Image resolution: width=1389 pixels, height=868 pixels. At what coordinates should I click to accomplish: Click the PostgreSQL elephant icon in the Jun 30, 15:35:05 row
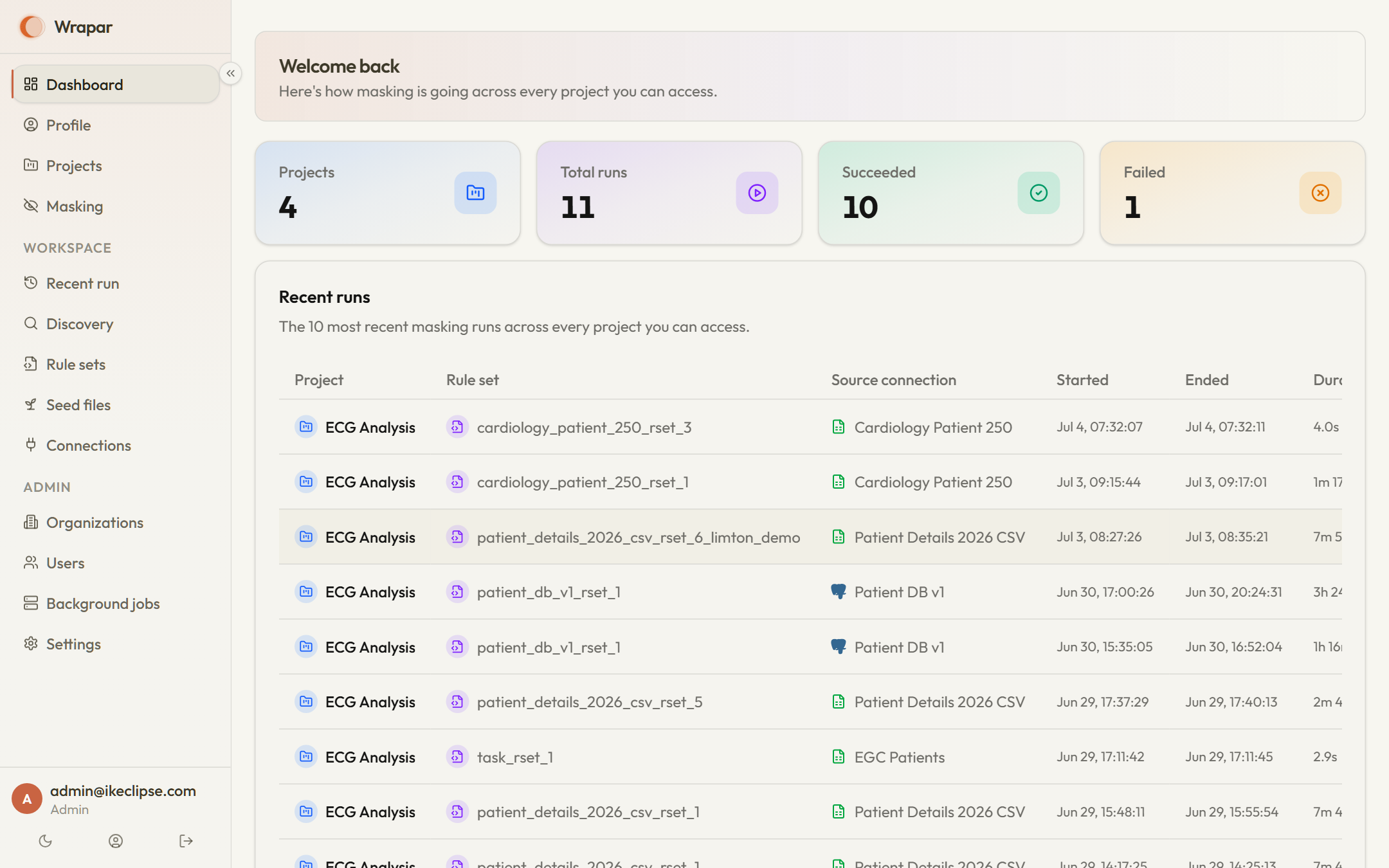tap(839, 647)
